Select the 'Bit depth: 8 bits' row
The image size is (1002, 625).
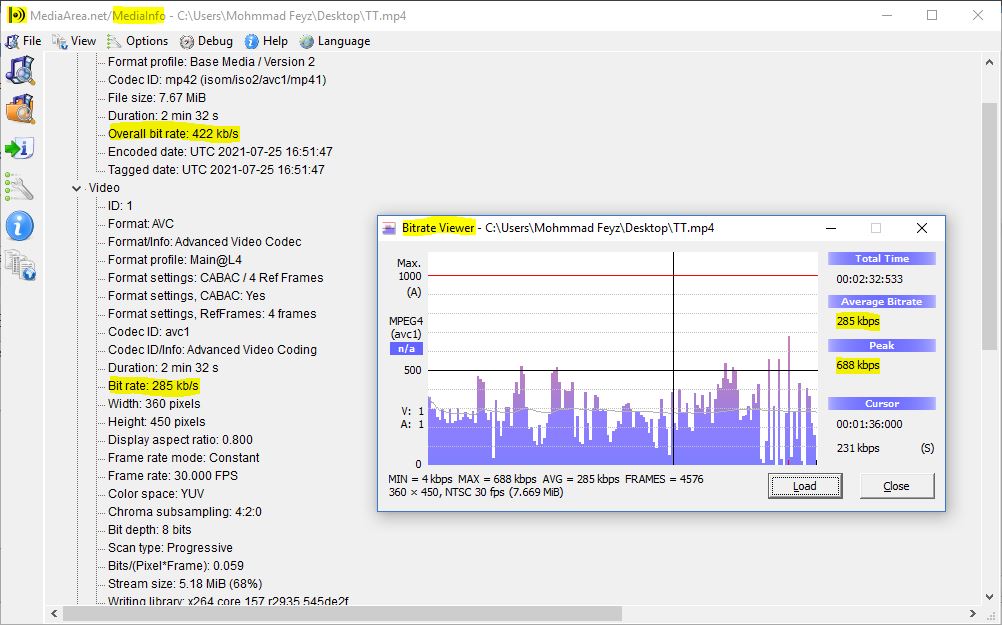[x=150, y=530]
